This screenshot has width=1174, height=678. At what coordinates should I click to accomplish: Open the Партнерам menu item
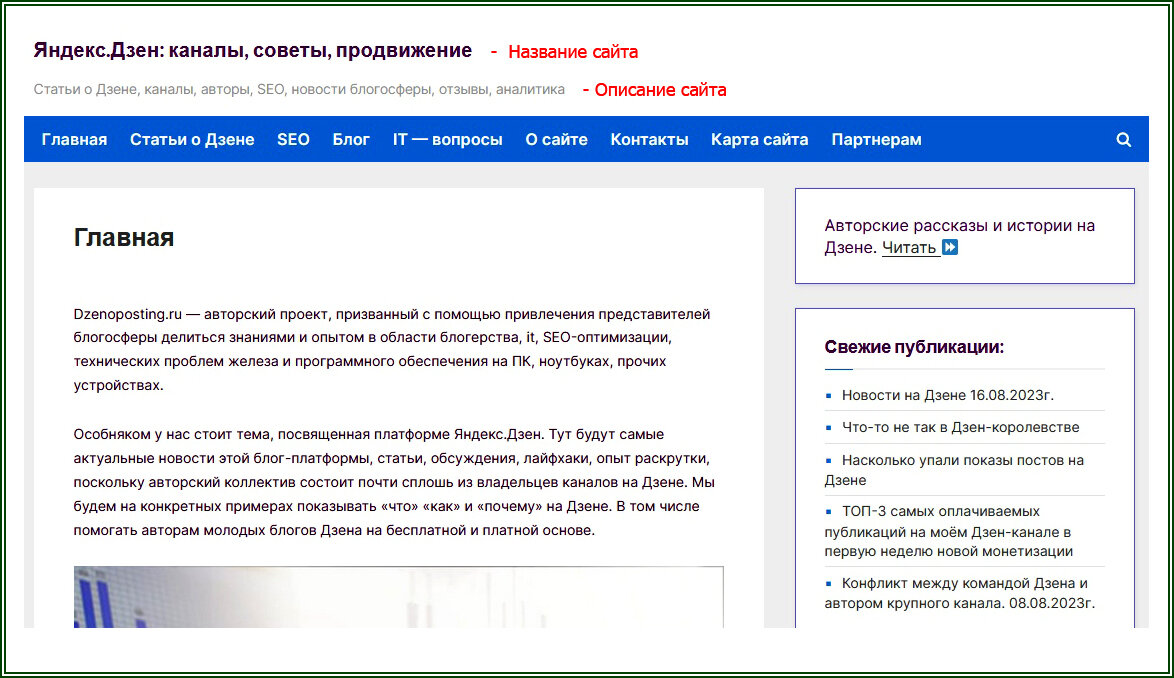[876, 140]
